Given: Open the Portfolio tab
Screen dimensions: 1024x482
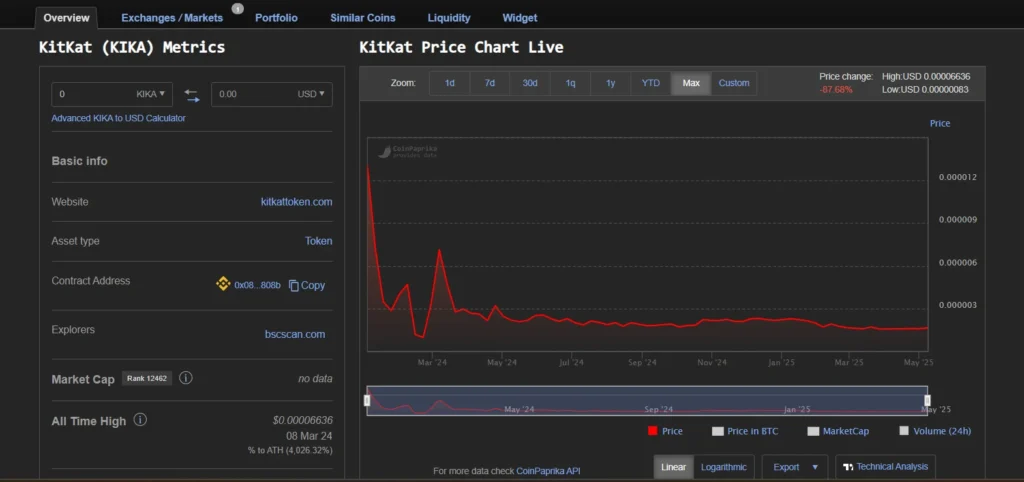Looking at the screenshot, I should click(276, 18).
